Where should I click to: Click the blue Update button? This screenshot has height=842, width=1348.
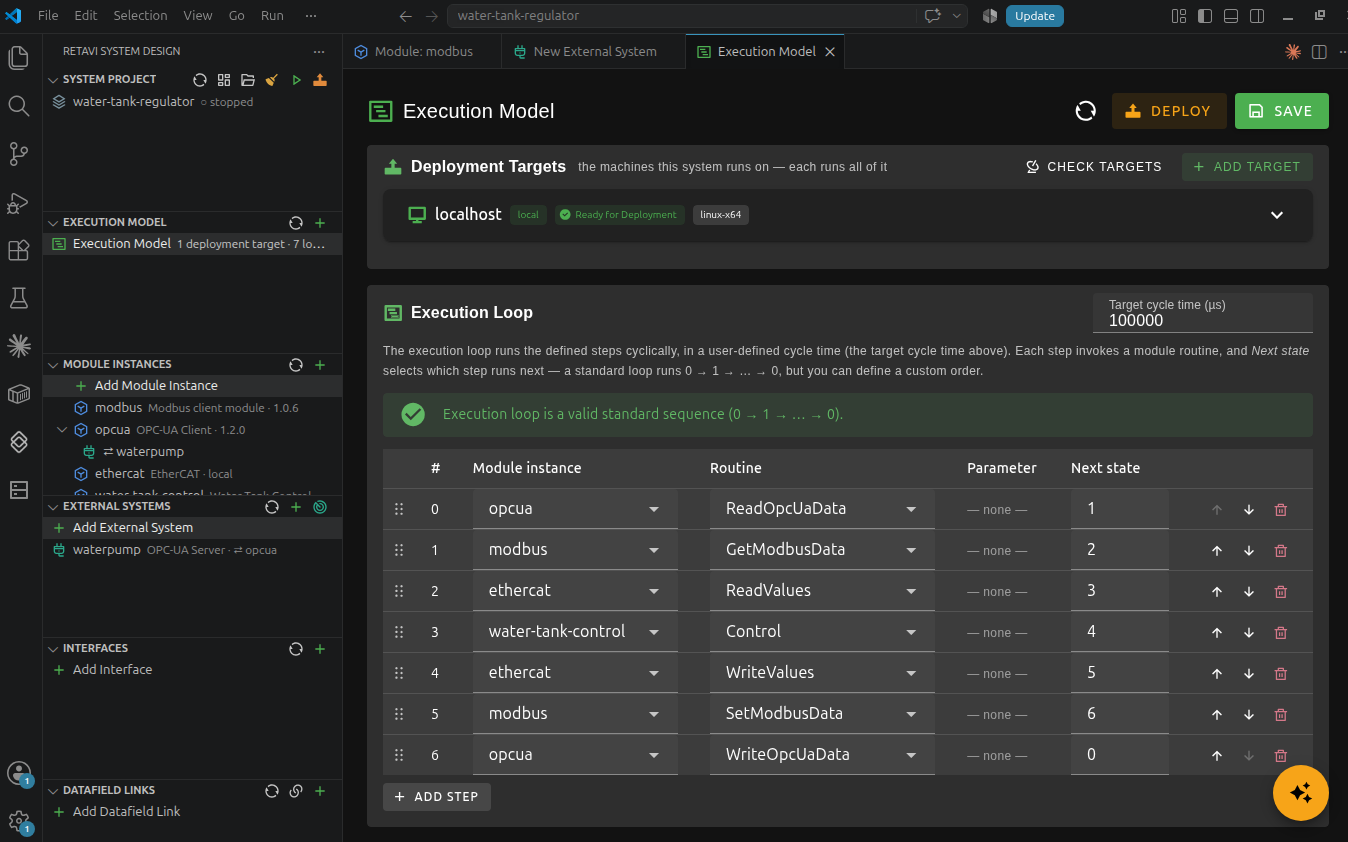[x=1035, y=16]
